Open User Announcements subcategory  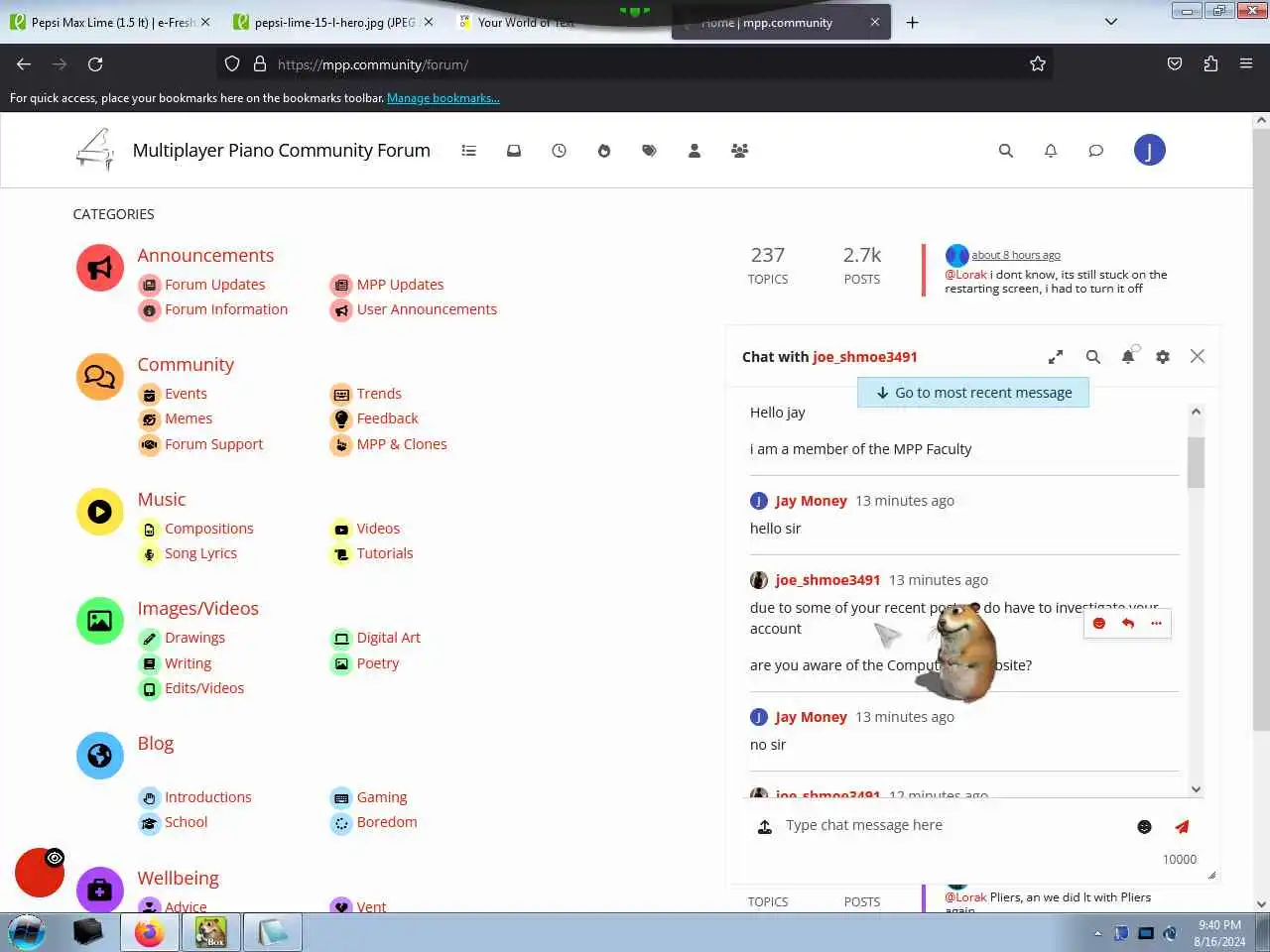(427, 309)
